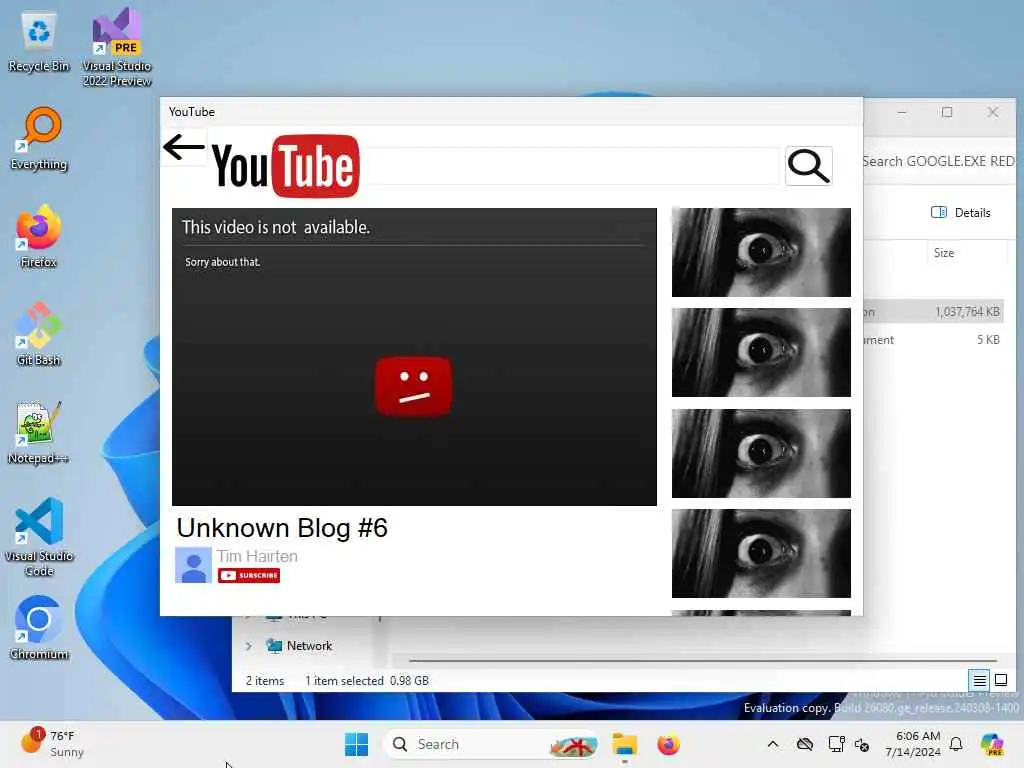Select Network in File Explorer navigation pane
Viewport: 1024px width, 768px height.
point(300,646)
